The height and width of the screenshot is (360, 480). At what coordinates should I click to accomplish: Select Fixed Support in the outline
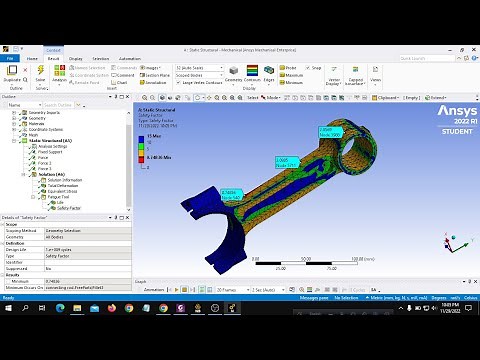(50, 152)
